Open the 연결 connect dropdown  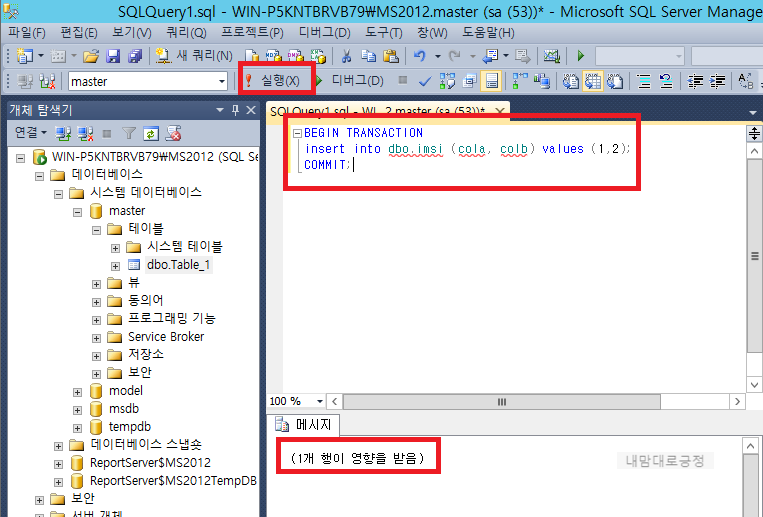click(x=31, y=132)
